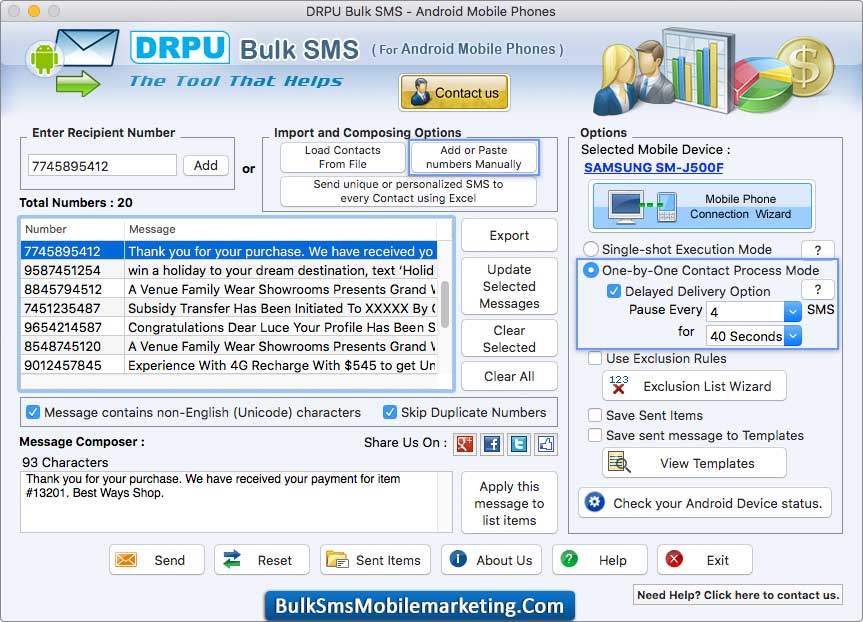
Task: Click Add or Paste numbers Manually
Action: 473,157
